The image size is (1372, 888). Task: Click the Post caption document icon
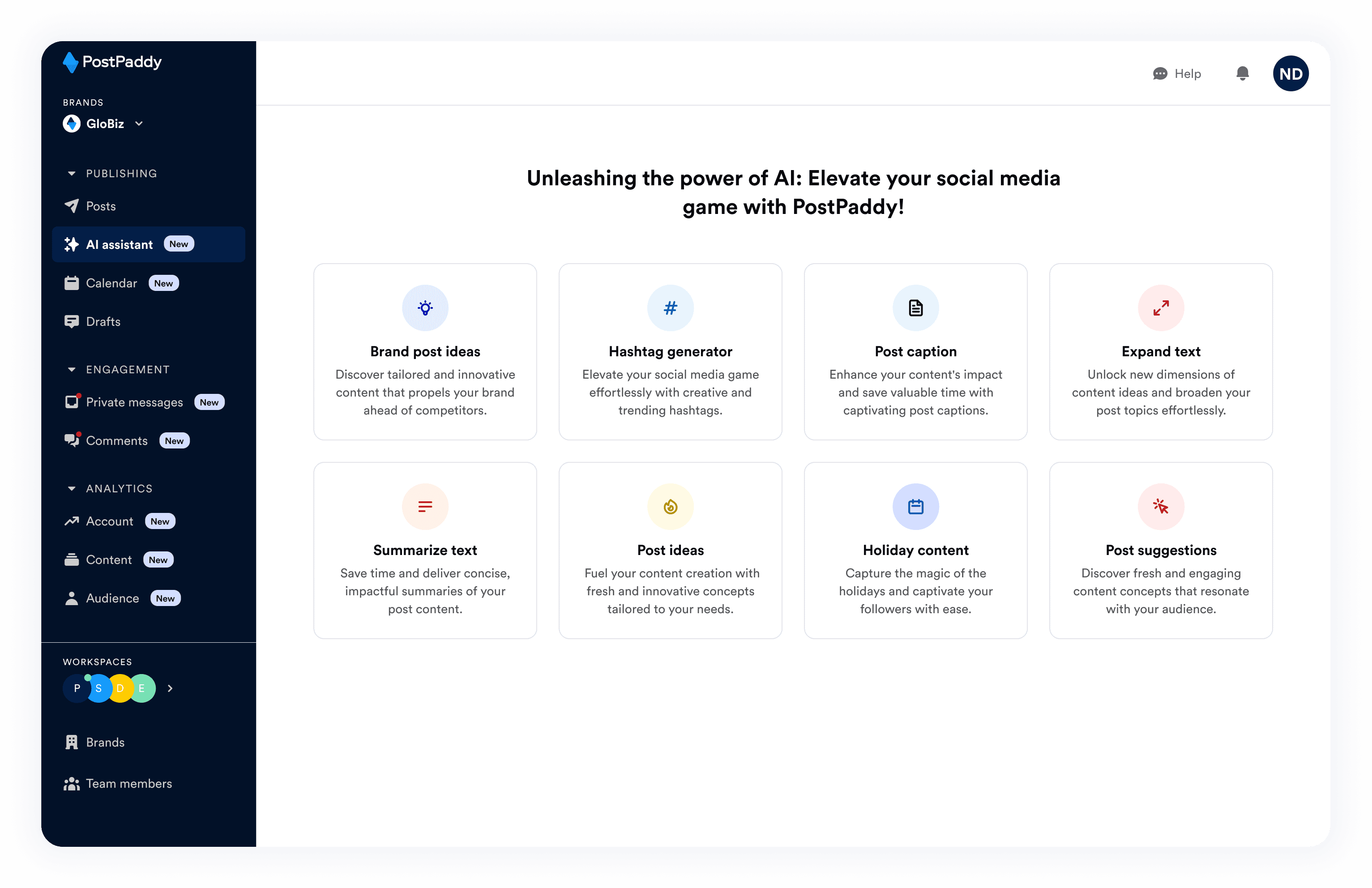915,308
